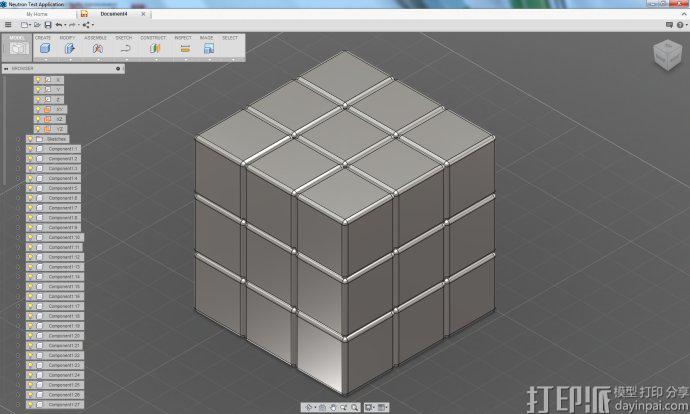690x414 pixels.
Task: Click the comments chat icon top right
Action: point(669,25)
